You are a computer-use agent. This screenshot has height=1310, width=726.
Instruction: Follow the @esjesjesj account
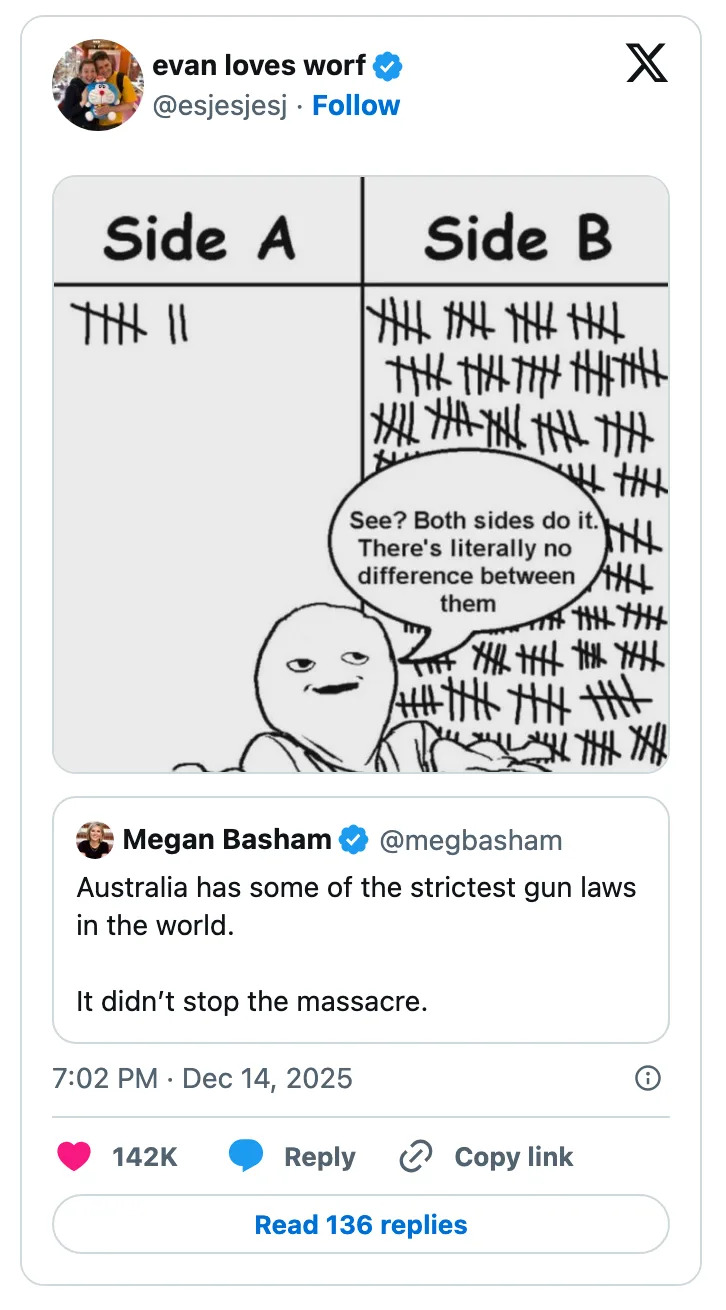[356, 105]
